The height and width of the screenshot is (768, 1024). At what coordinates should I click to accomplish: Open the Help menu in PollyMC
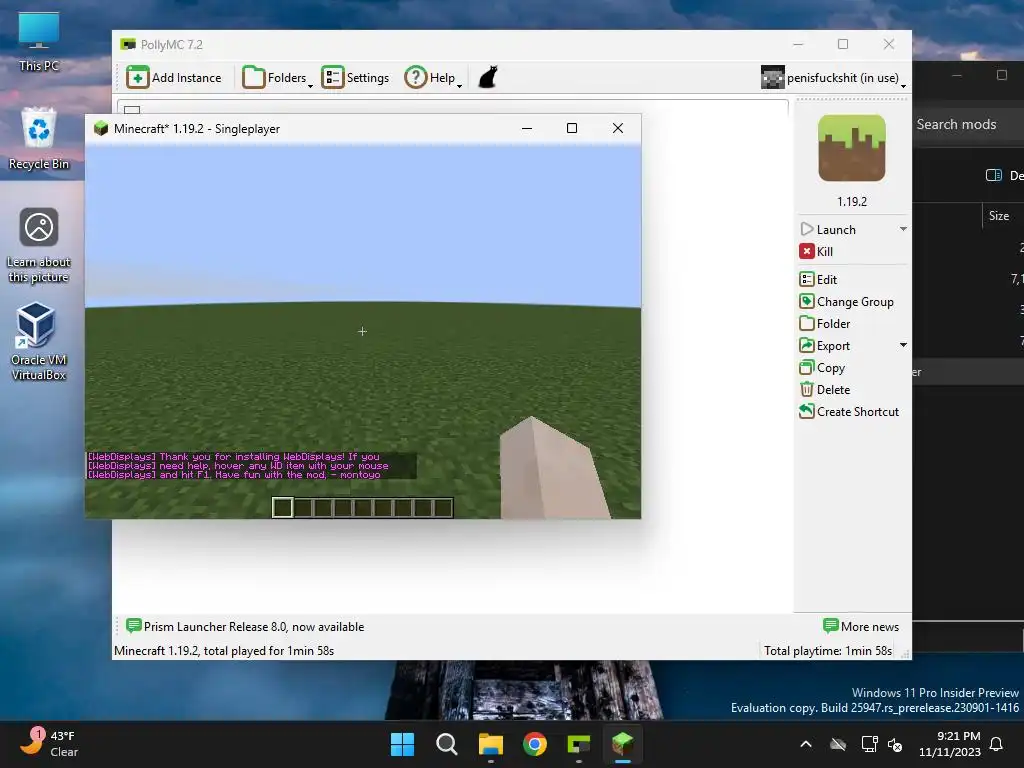click(x=433, y=78)
